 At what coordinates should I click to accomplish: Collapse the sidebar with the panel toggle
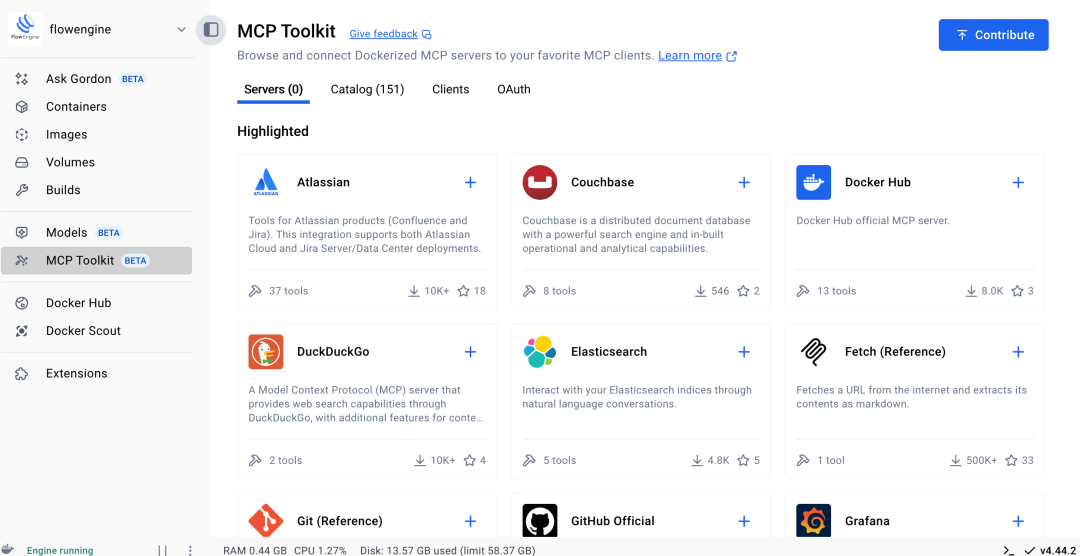pyautogui.click(x=211, y=30)
